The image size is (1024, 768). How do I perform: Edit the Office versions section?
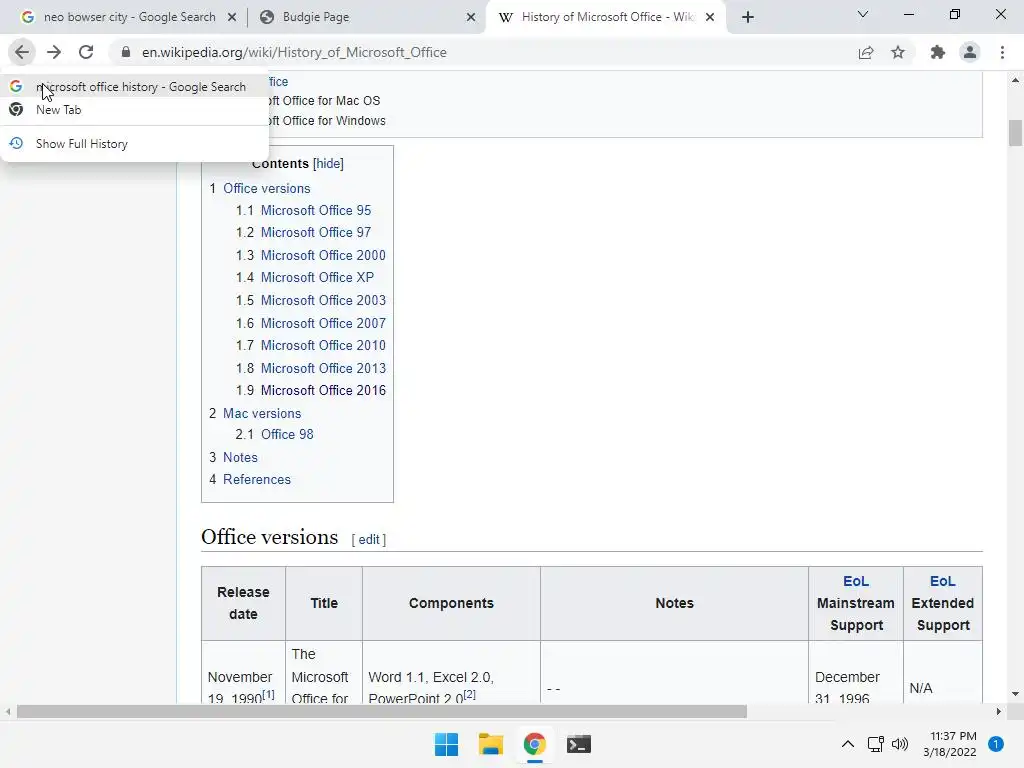(368, 539)
